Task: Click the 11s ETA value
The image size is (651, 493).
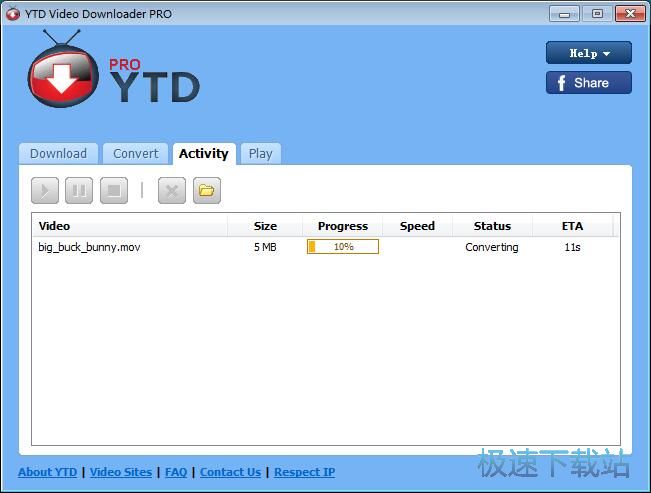Action: pos(572,247)
